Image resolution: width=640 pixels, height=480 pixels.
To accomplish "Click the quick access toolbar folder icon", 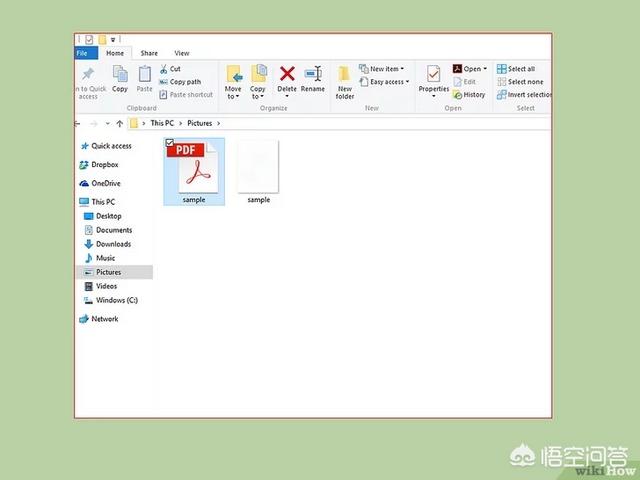I will click(x=102, y=40).
